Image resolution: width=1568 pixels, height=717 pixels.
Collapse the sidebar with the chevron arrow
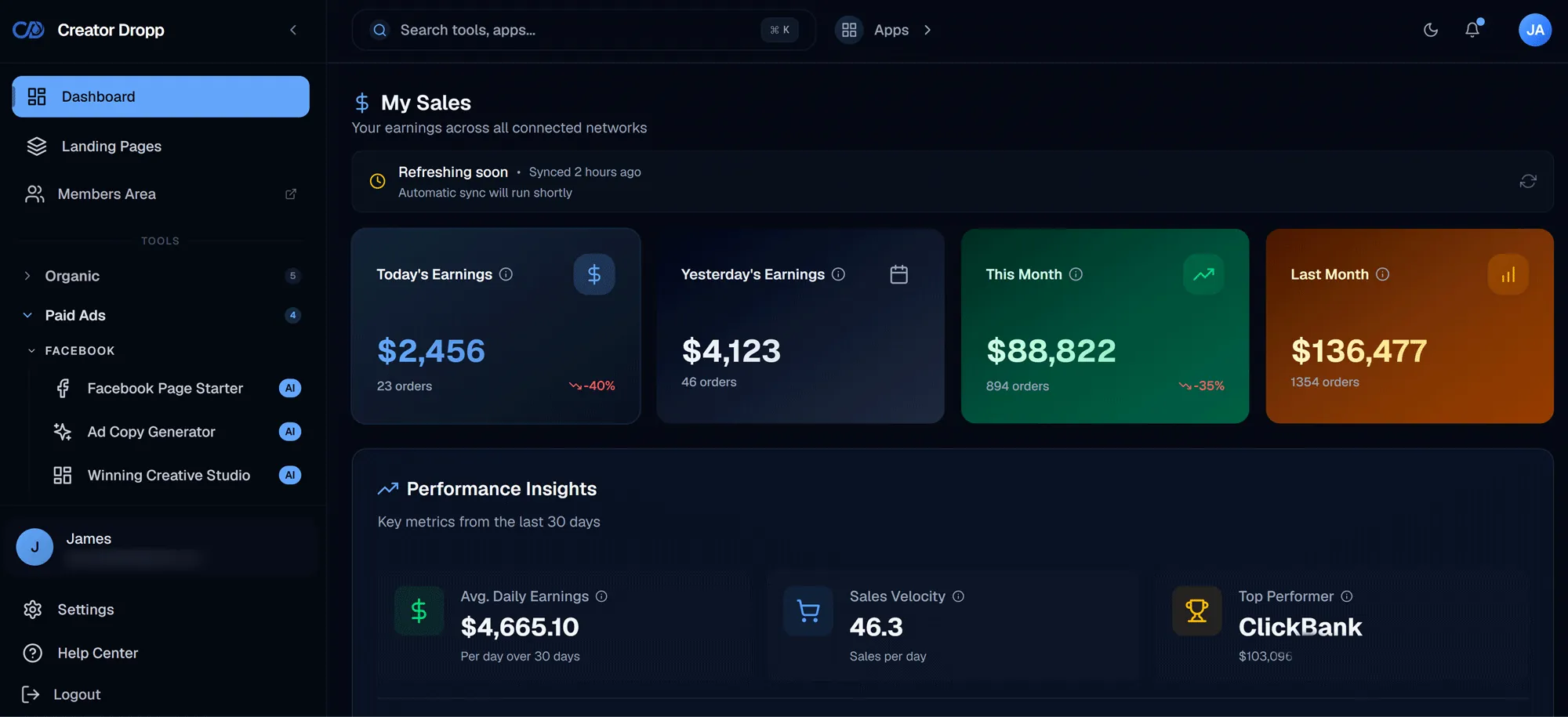(x=293, y=30)
